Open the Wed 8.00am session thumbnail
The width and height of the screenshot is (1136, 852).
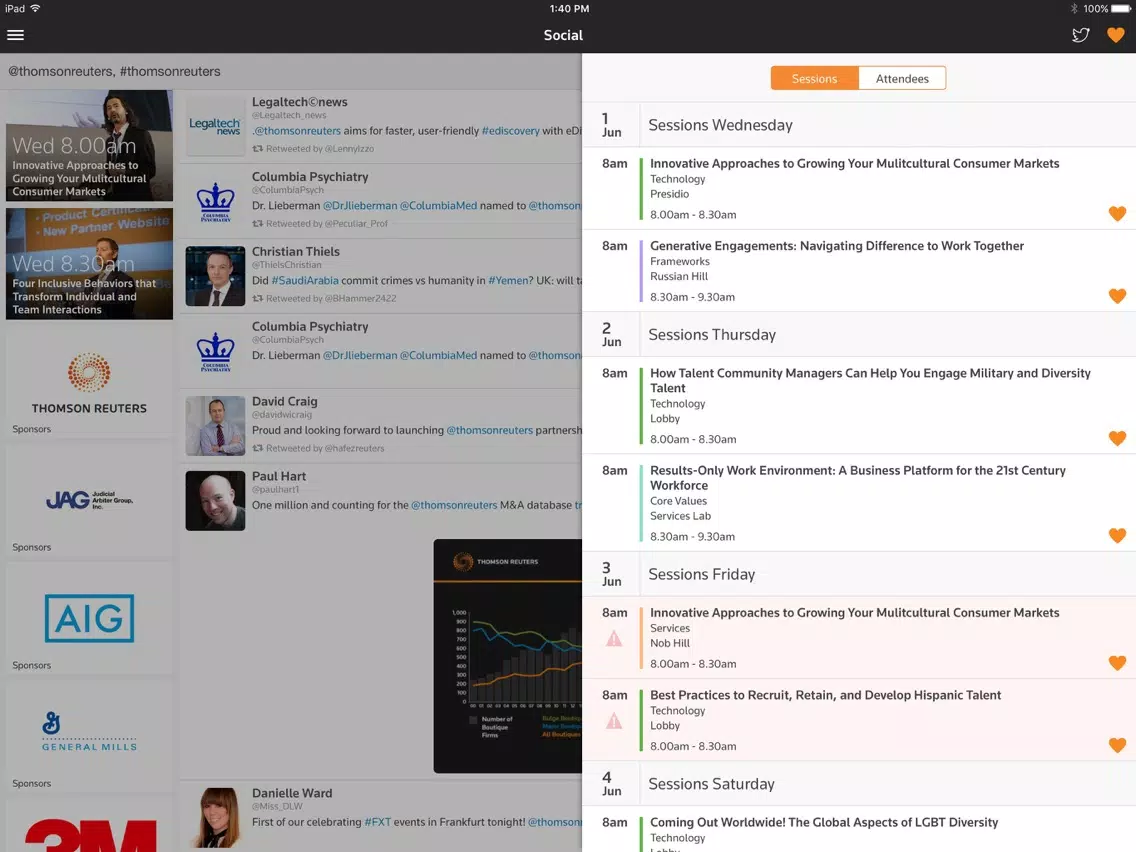point(89,146)
